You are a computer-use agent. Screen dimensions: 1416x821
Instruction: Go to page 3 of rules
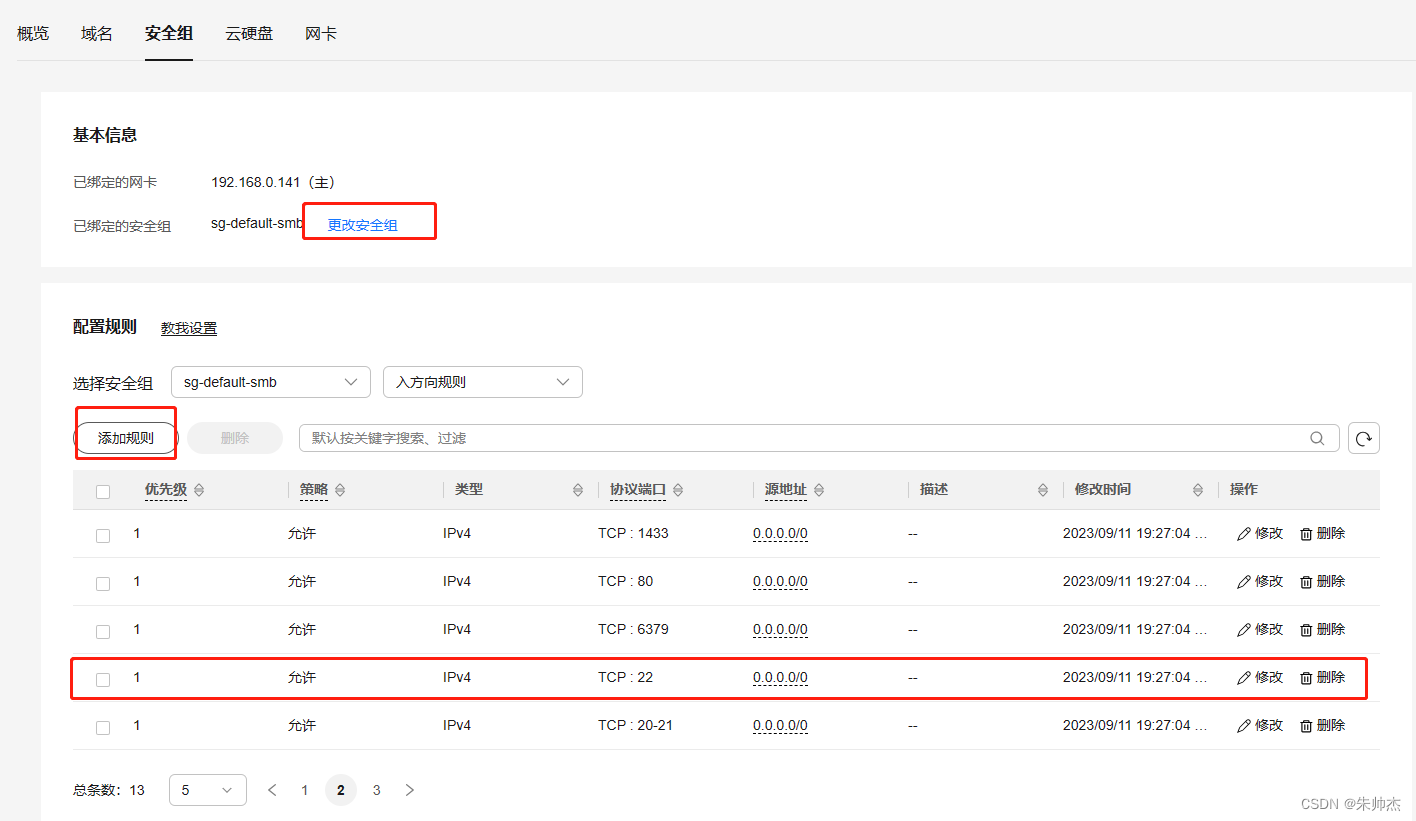(x=376, y=790)
